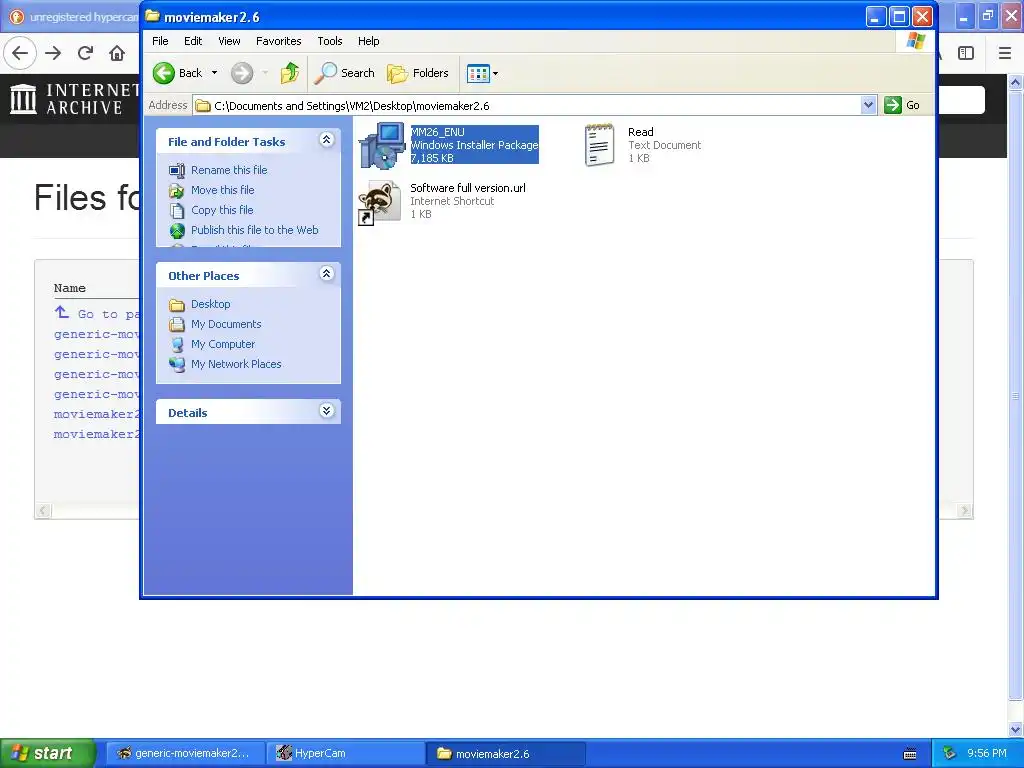Toggle the Folders pane button
The height and width of the screenshot is (768, 1024).
coord(418,73)
